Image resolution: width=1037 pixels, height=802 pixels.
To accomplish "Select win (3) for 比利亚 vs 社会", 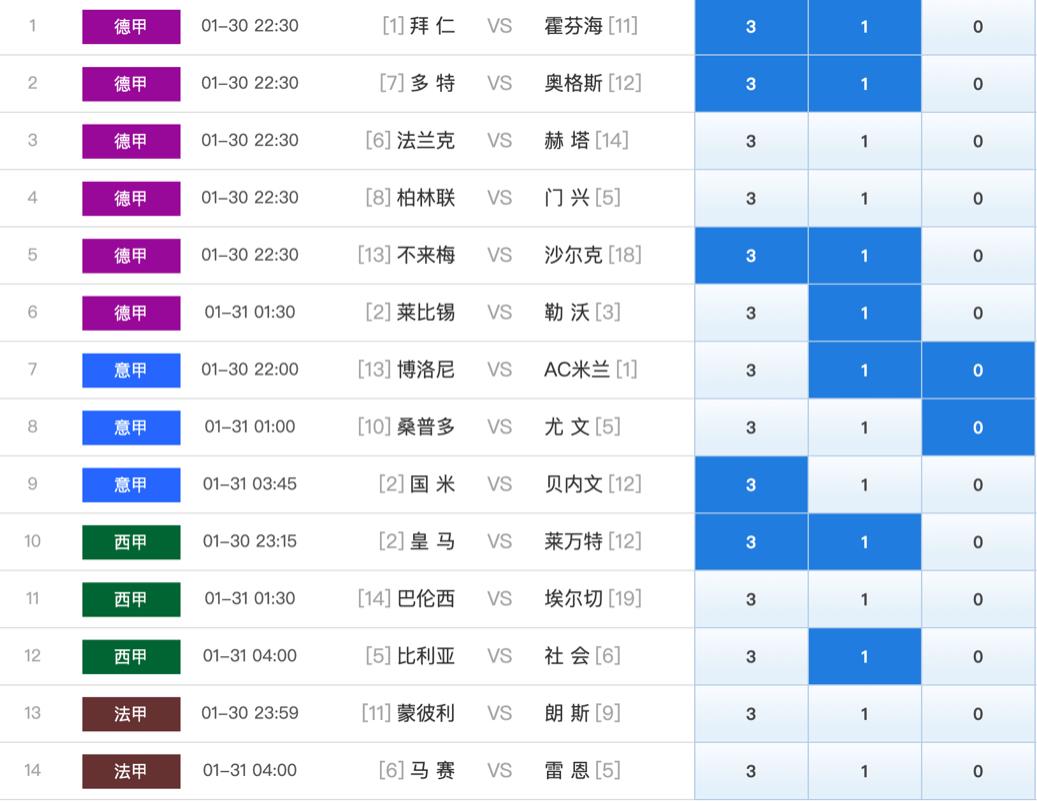I will [x=751, y=657].
